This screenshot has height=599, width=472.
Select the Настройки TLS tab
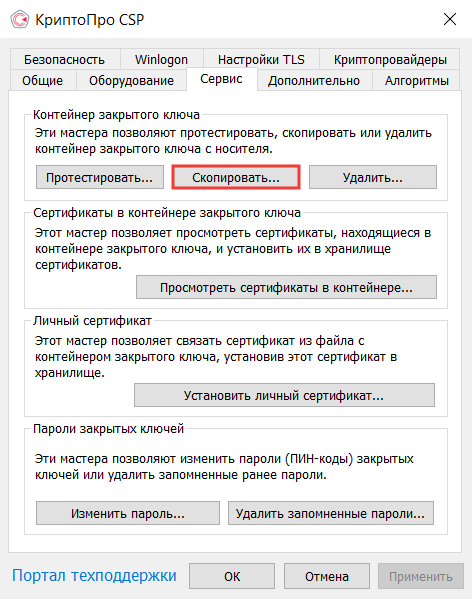click(261, 60)
